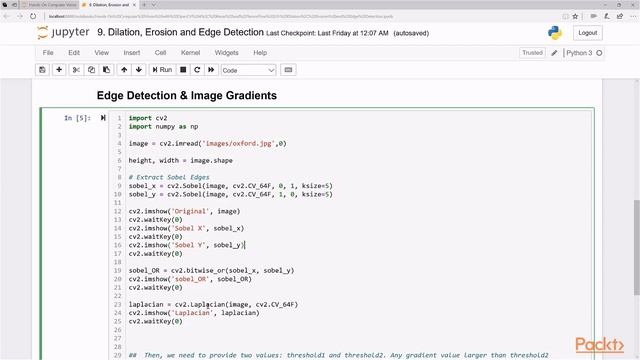Close the Dilation, Erosion notebook tab
The image size is (640, 360).
(x=134, y=5)
